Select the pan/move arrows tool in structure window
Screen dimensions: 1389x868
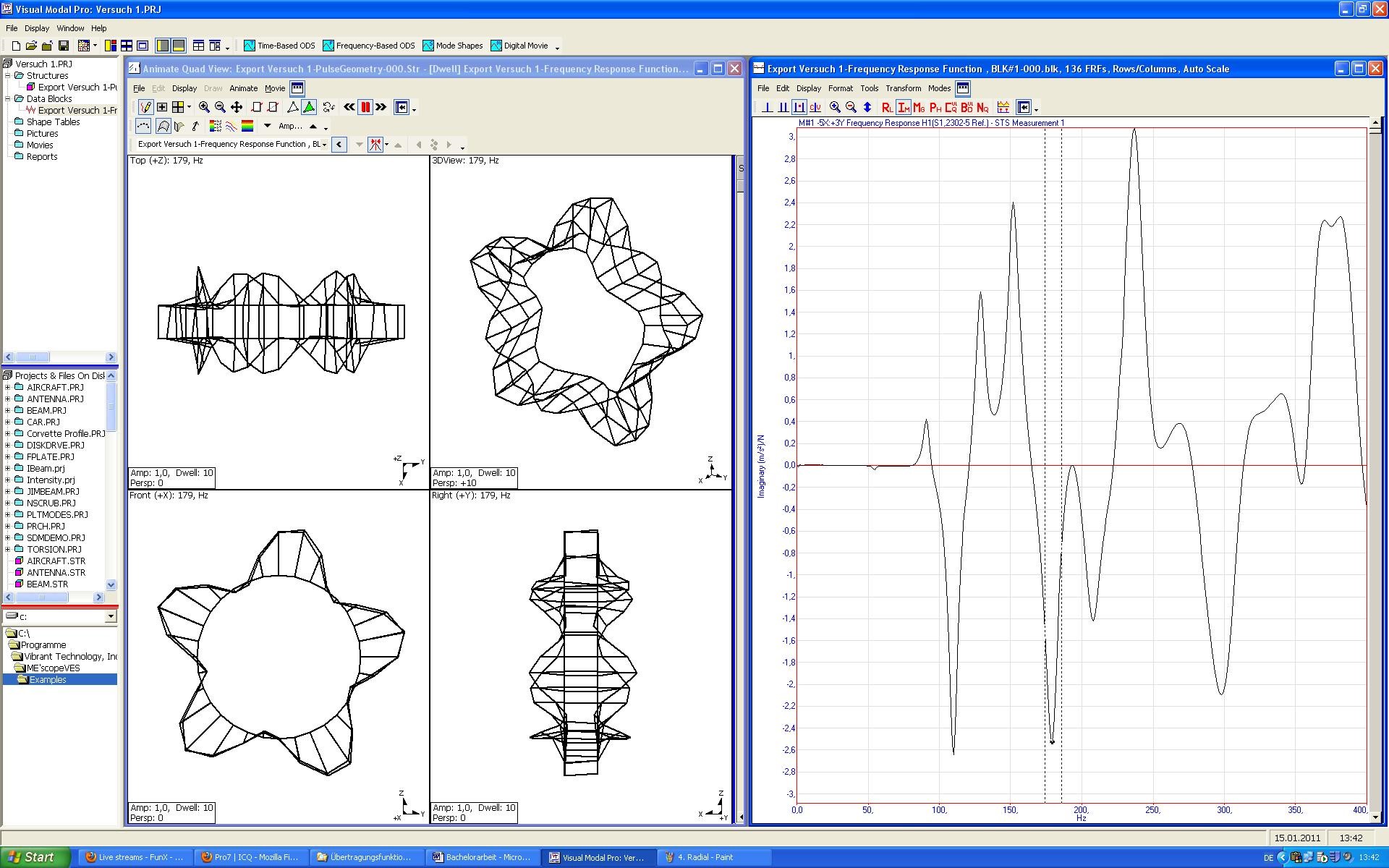(x=237, y=107)
